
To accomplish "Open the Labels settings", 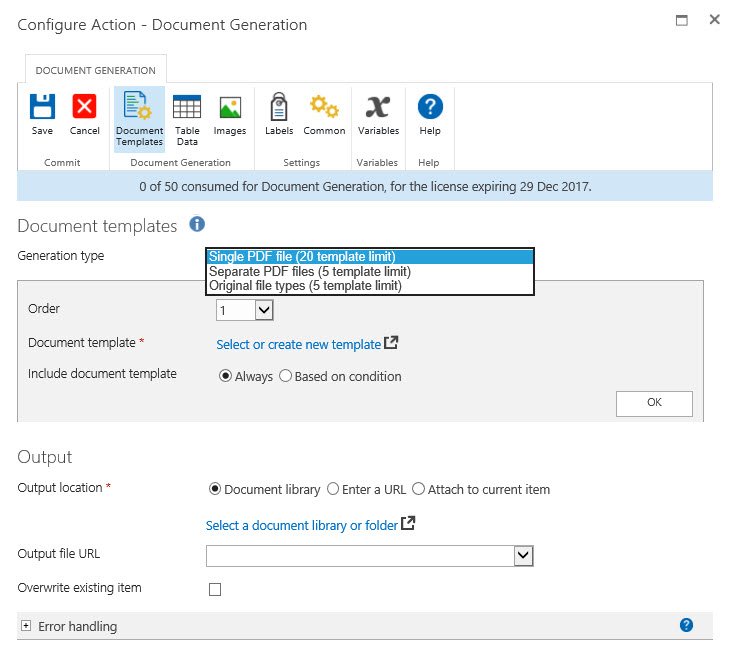I will pos(279,114).
